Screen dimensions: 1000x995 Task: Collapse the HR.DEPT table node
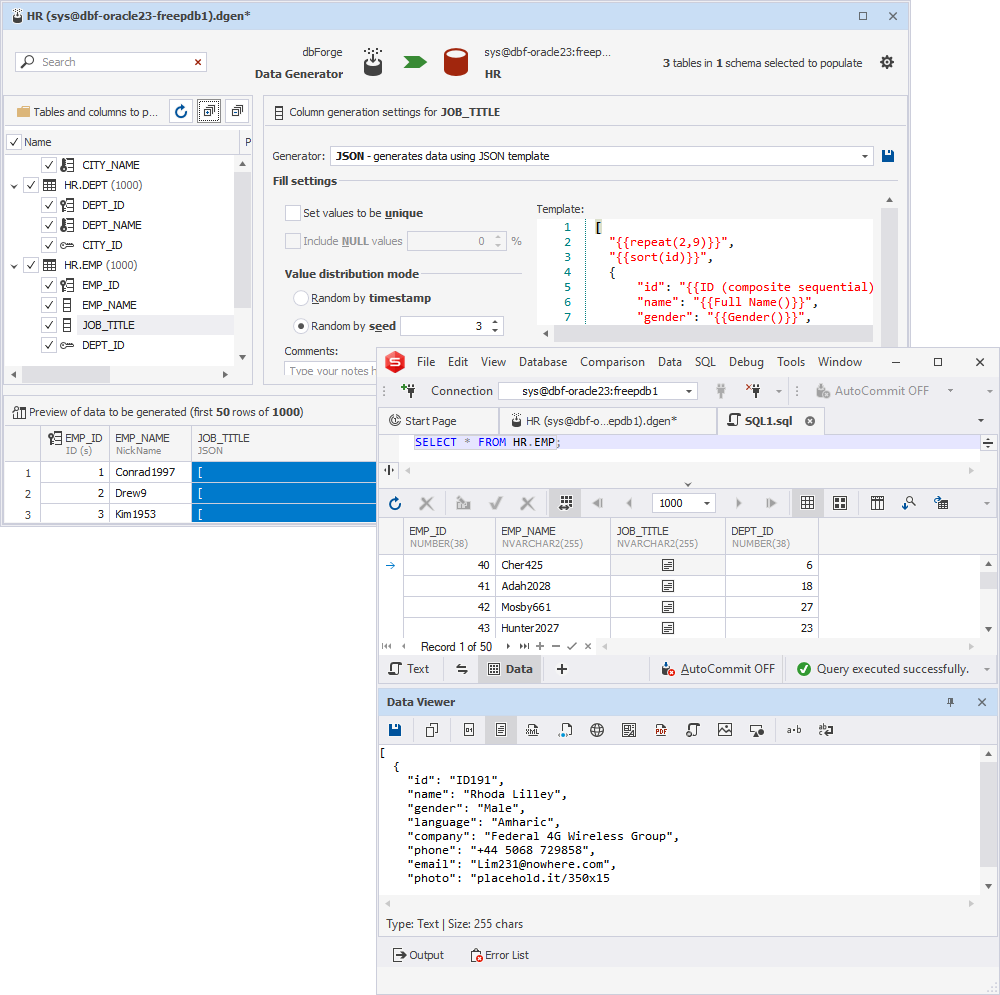(14, 186)
